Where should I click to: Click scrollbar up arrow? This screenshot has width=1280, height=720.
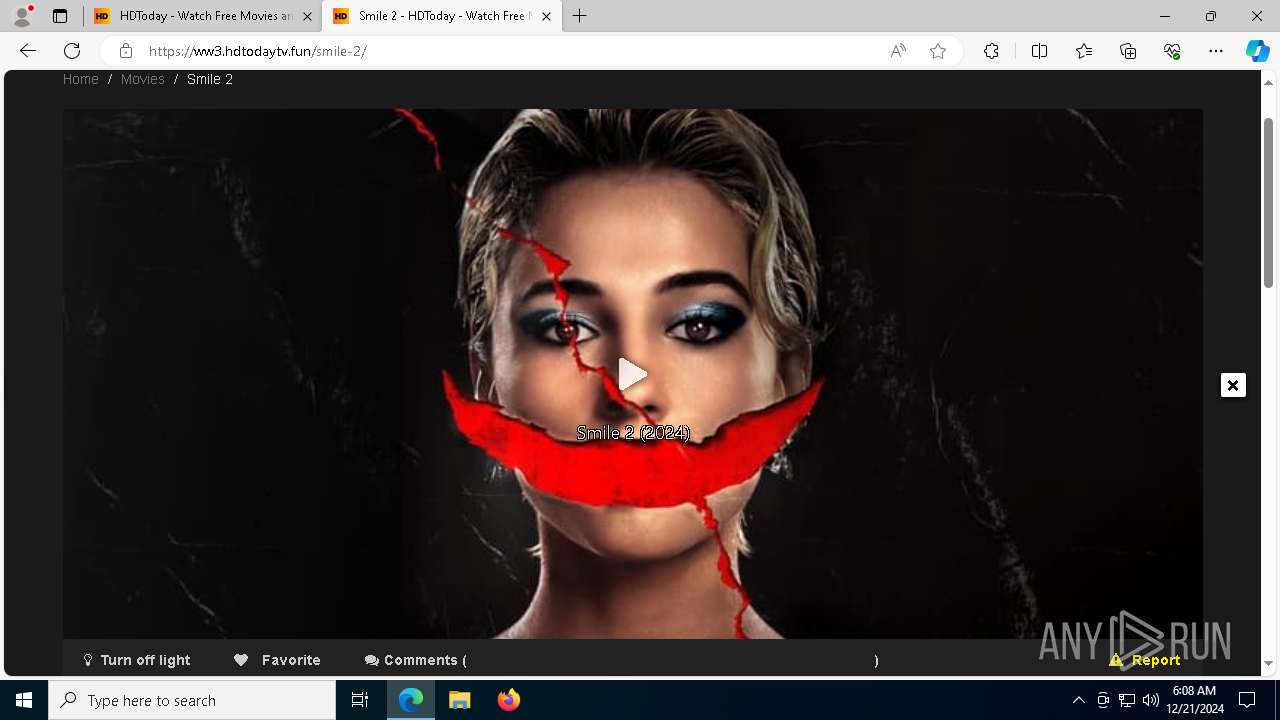[1269, 83]
